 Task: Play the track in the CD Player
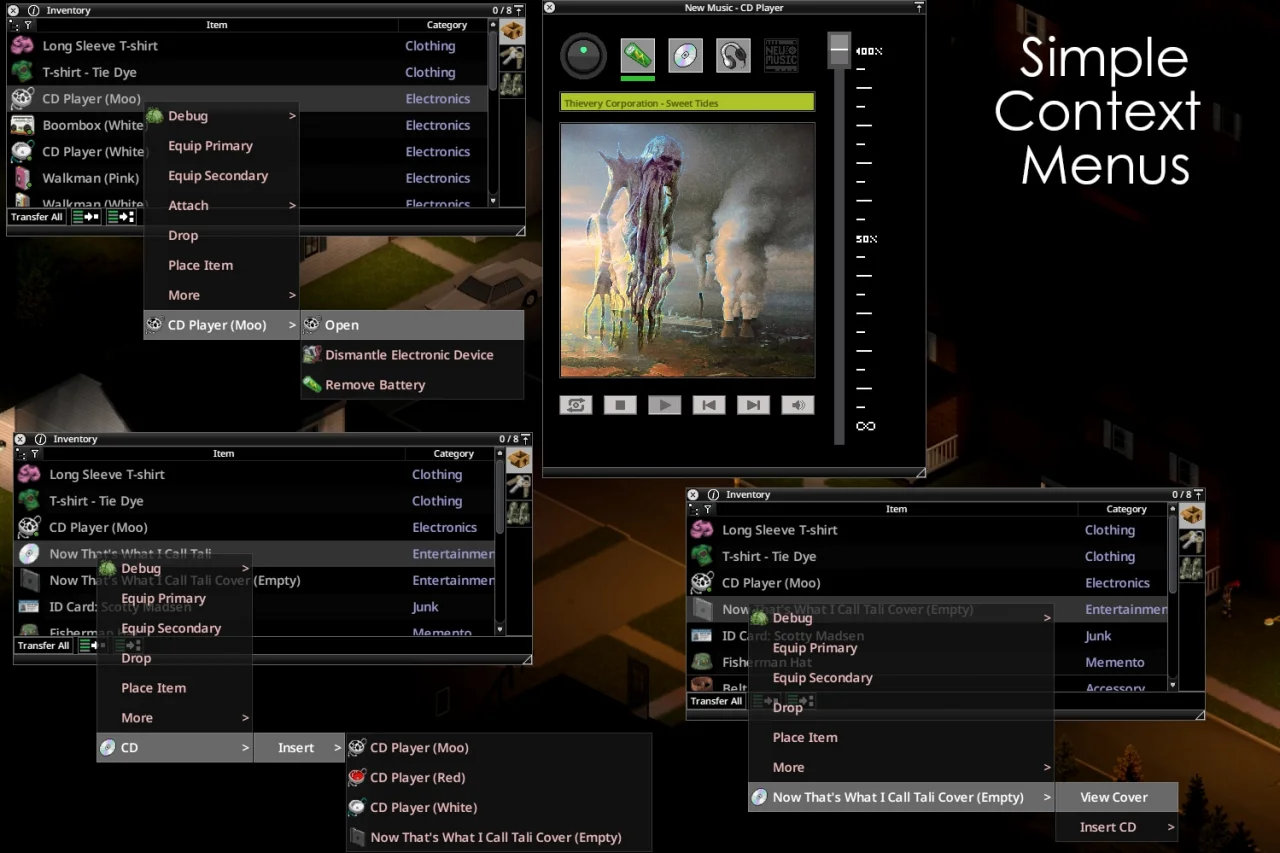(664, 405)
